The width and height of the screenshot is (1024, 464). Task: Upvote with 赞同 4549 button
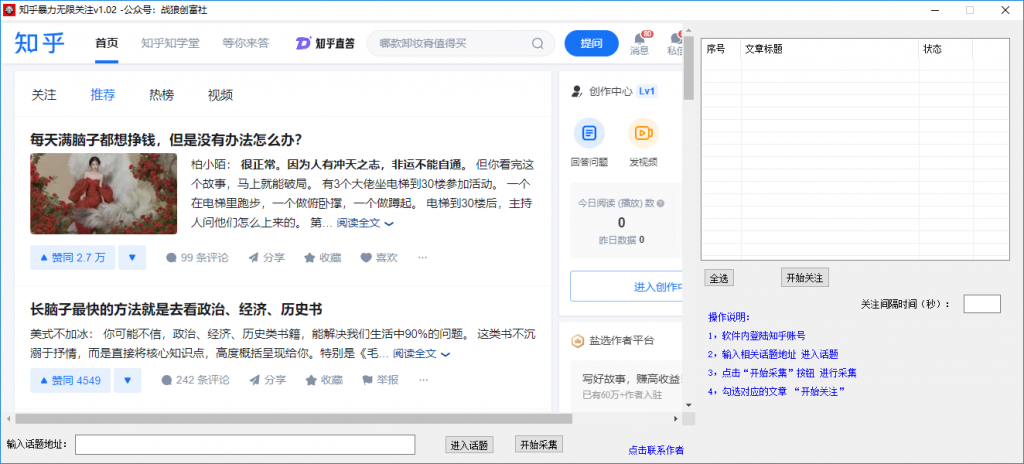pyautogui.click(x=71, y=380)
